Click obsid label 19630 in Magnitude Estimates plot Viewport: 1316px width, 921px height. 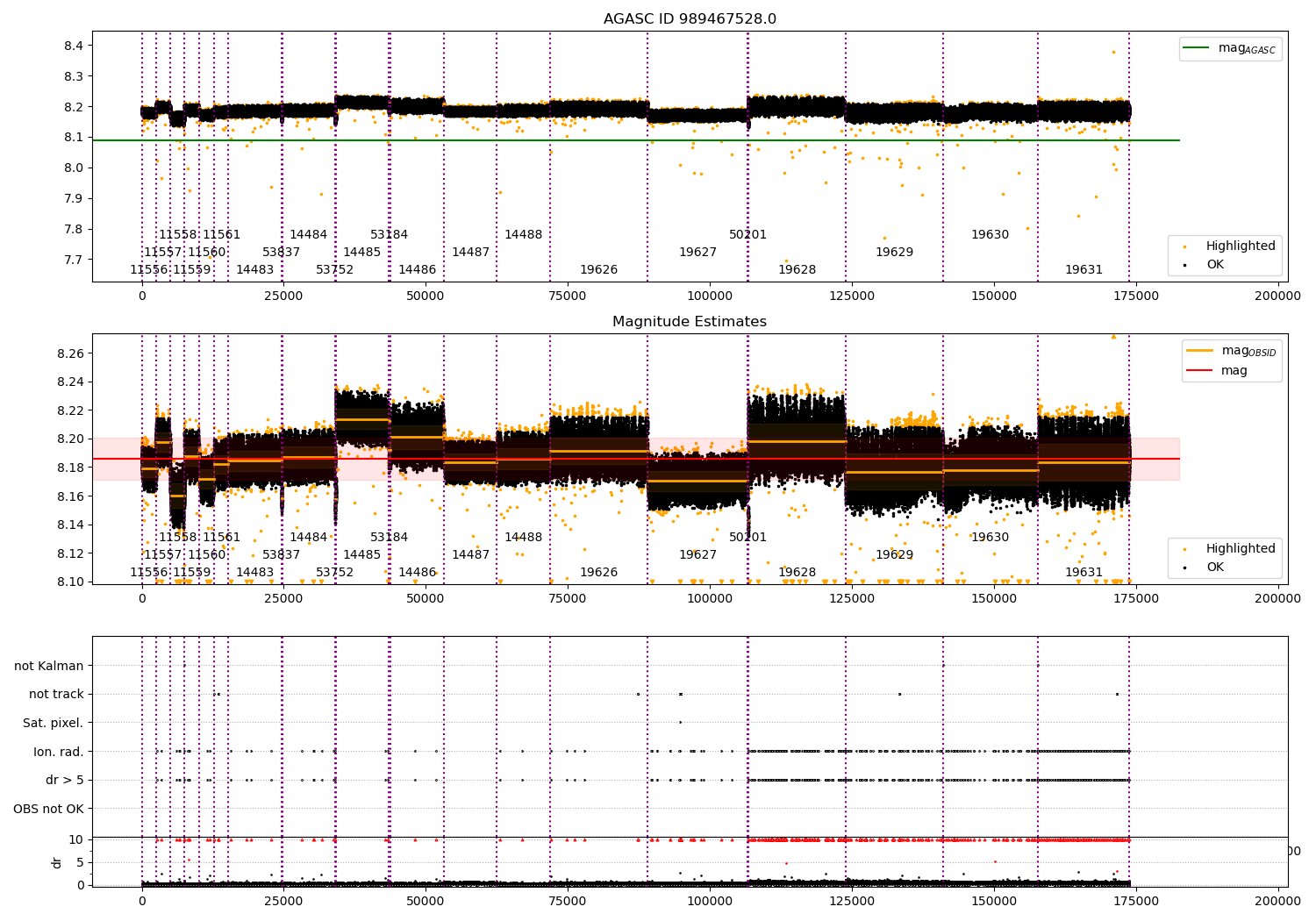tap(990, 537)
